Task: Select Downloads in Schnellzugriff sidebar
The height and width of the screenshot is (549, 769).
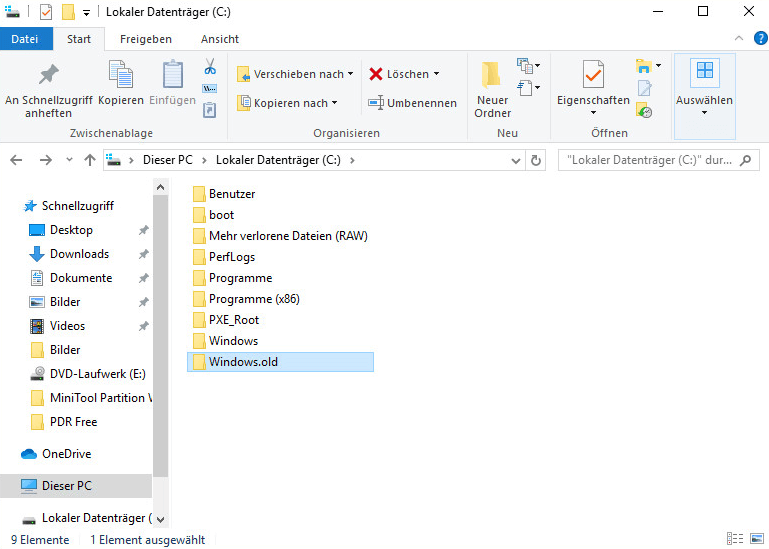Action: click(x=79, y=254)
